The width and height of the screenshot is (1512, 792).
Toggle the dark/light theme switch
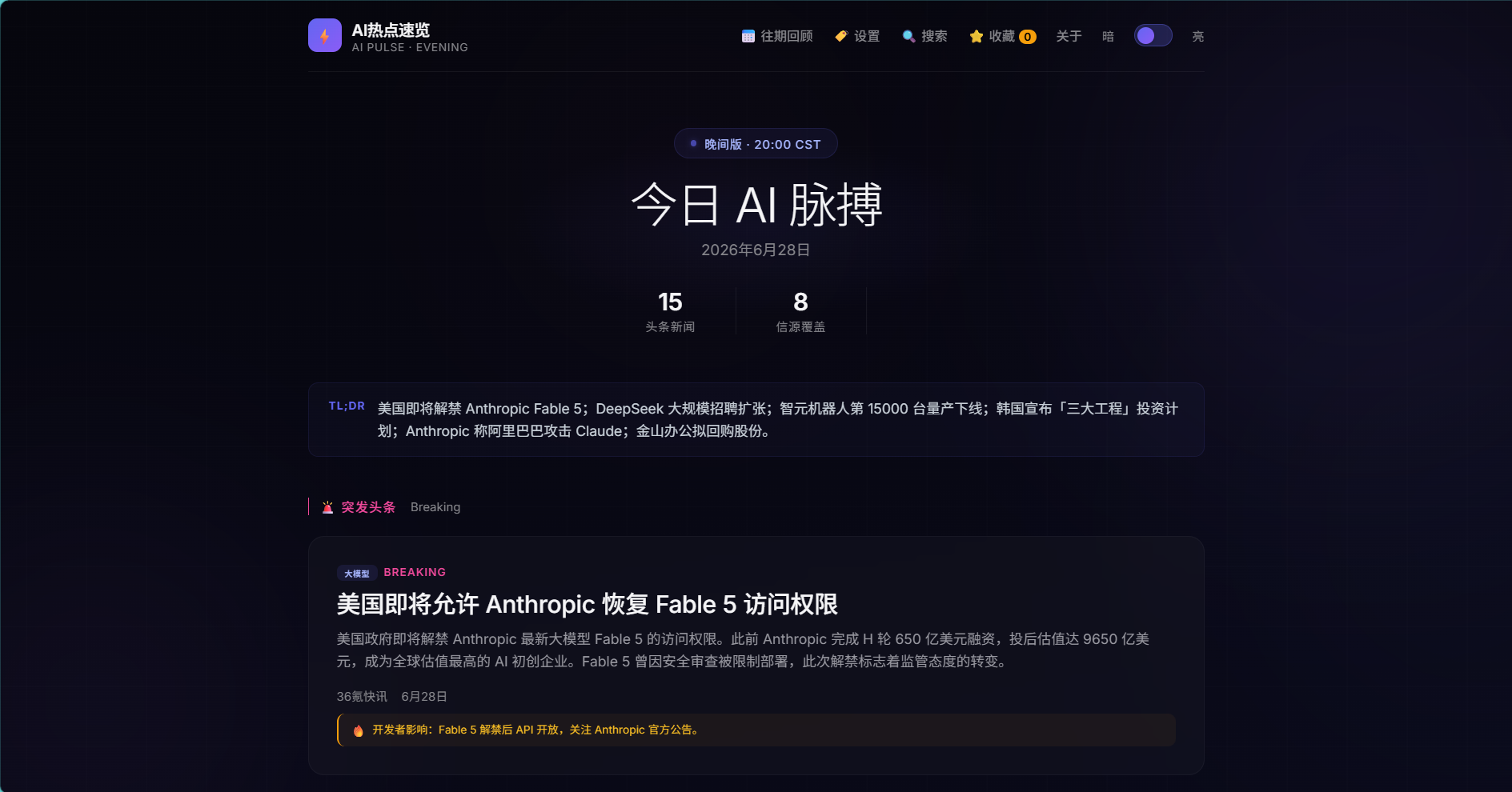[1153, 36]
